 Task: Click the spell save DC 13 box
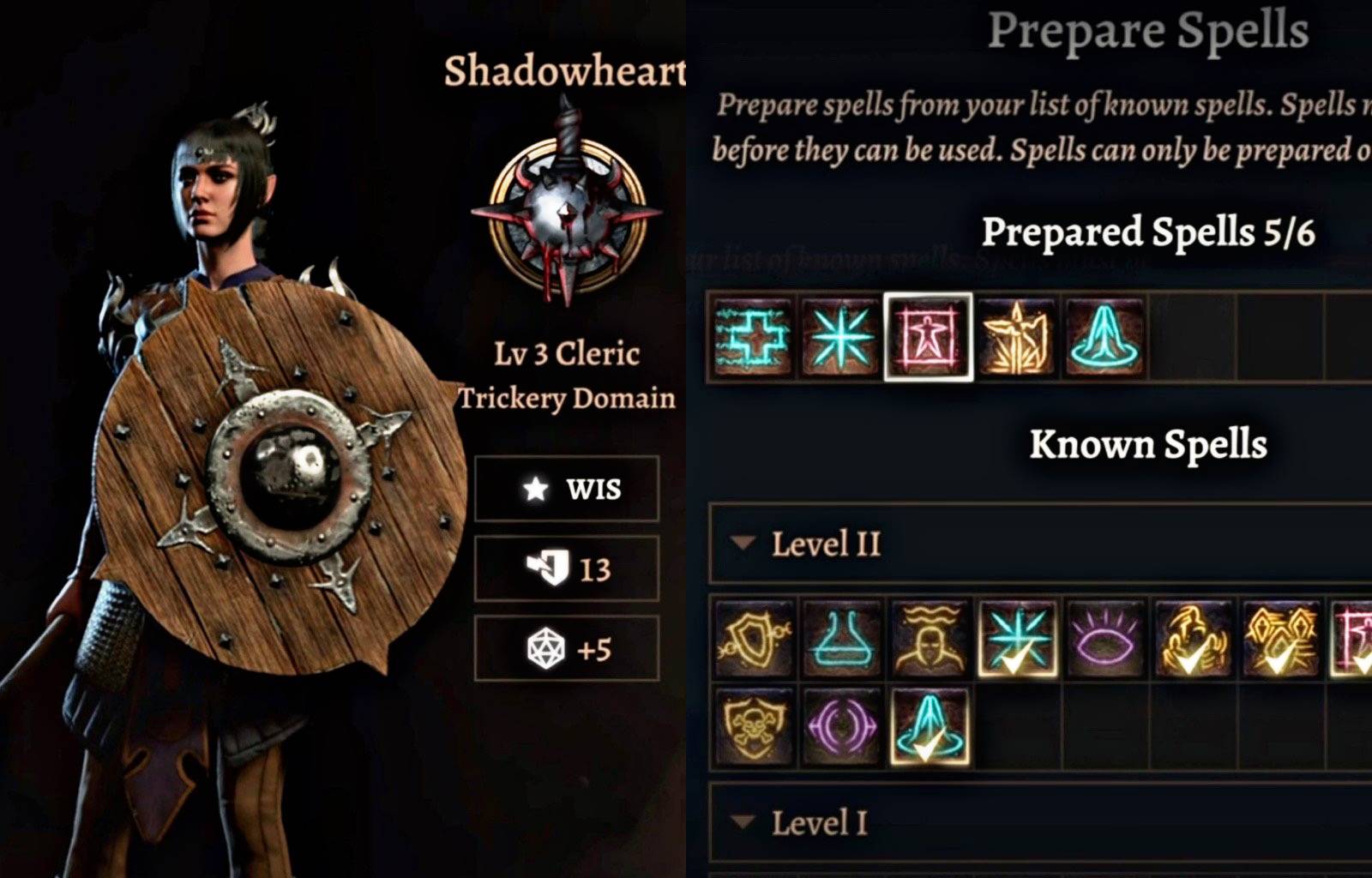[x=567, y=568]
